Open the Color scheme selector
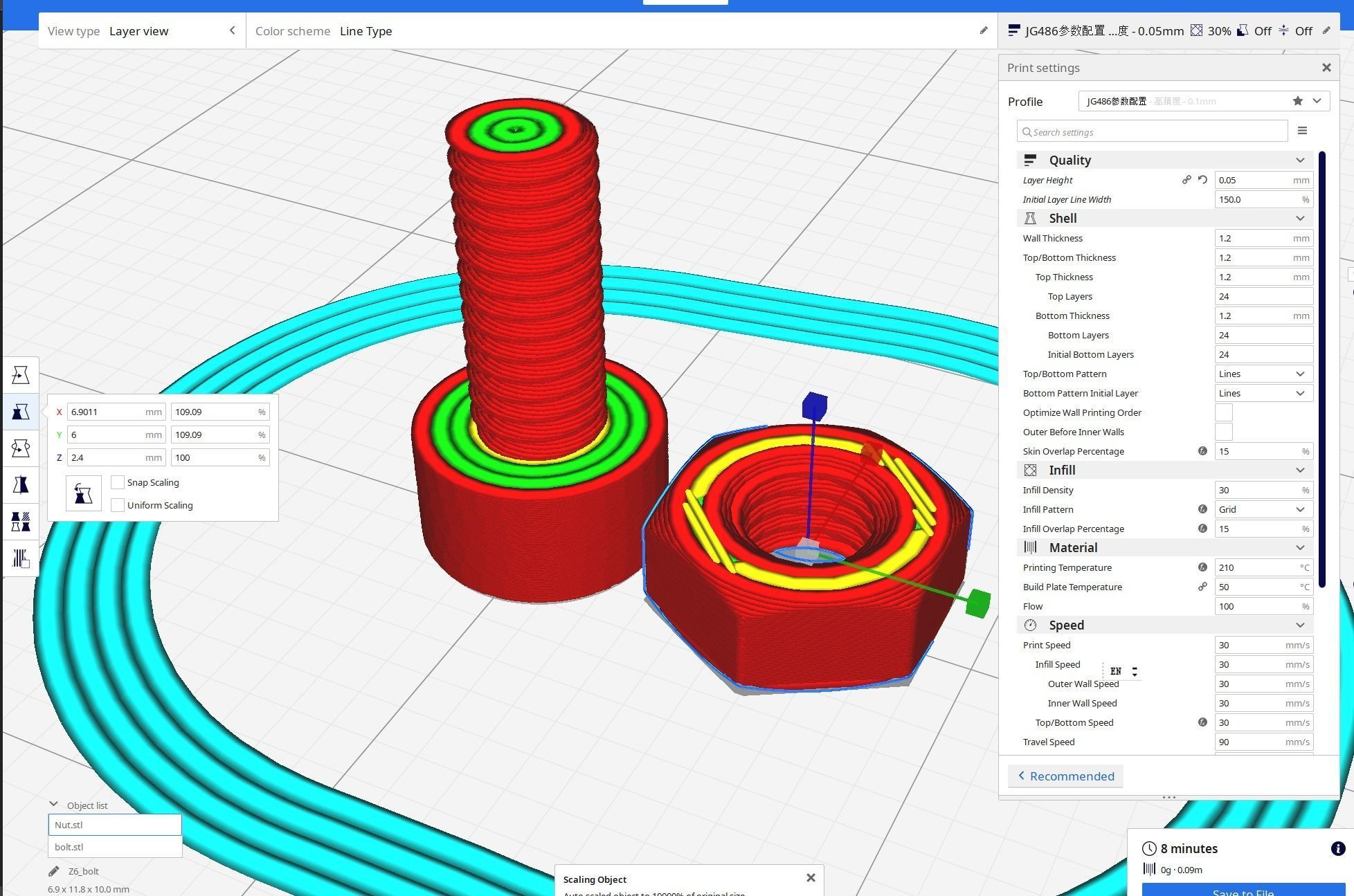 [x=366, y=31]
